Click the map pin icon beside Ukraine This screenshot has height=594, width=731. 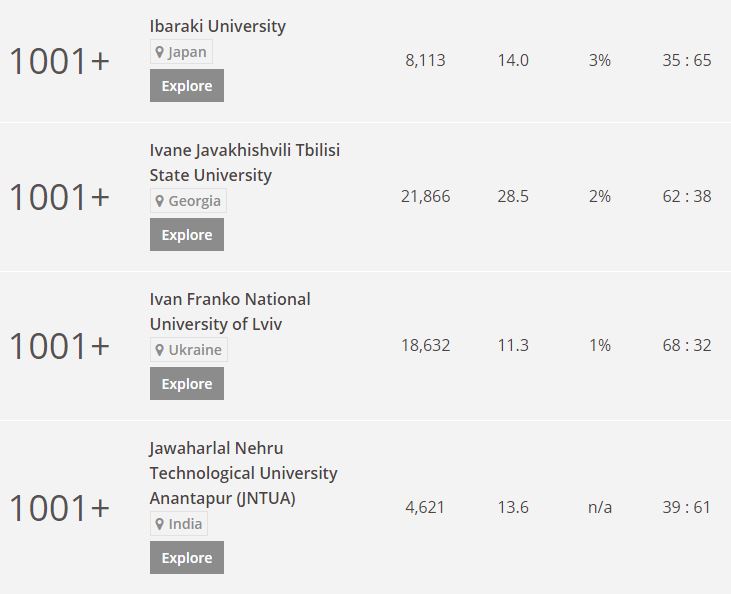(x=160, y=350)
